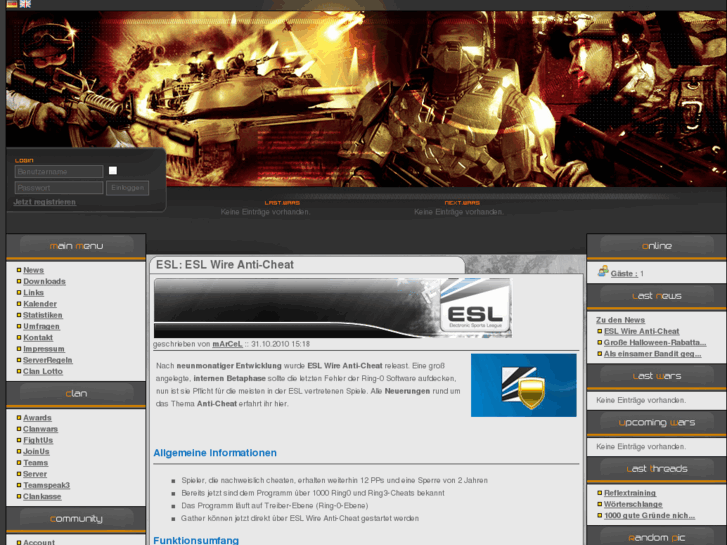
Task: Focus the Benutzername input field
Action: (59, 172)
